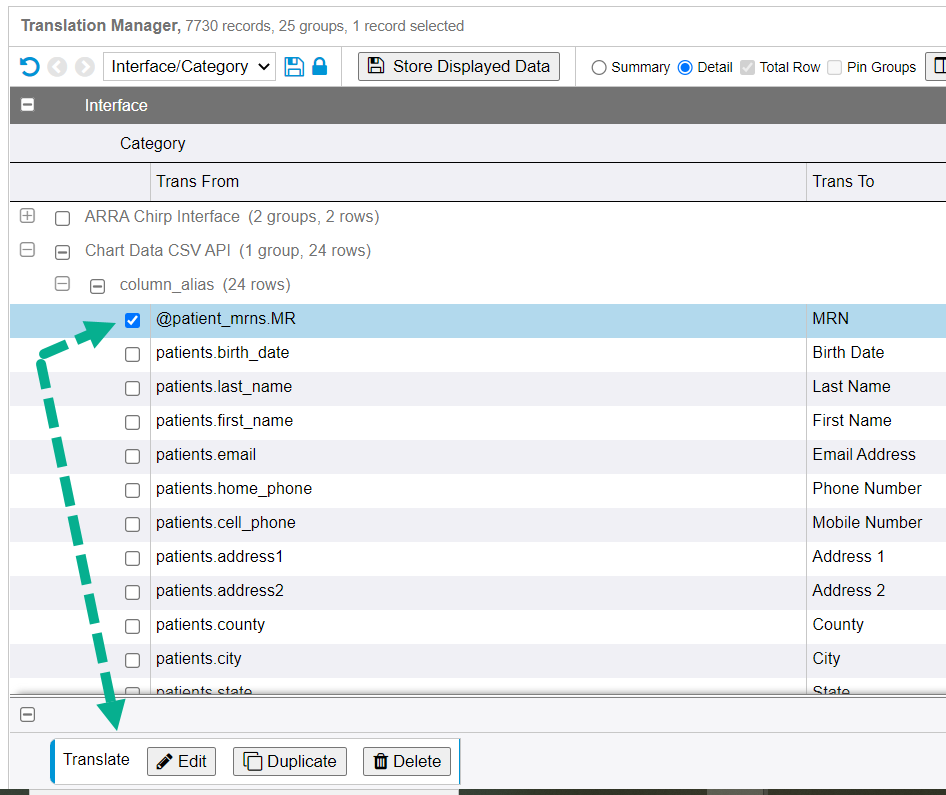Image resolution: width=946 pixels, height=795 pixels.
Task: Collapse the bottom action panel minus icon
Action: tap(28, 714)
